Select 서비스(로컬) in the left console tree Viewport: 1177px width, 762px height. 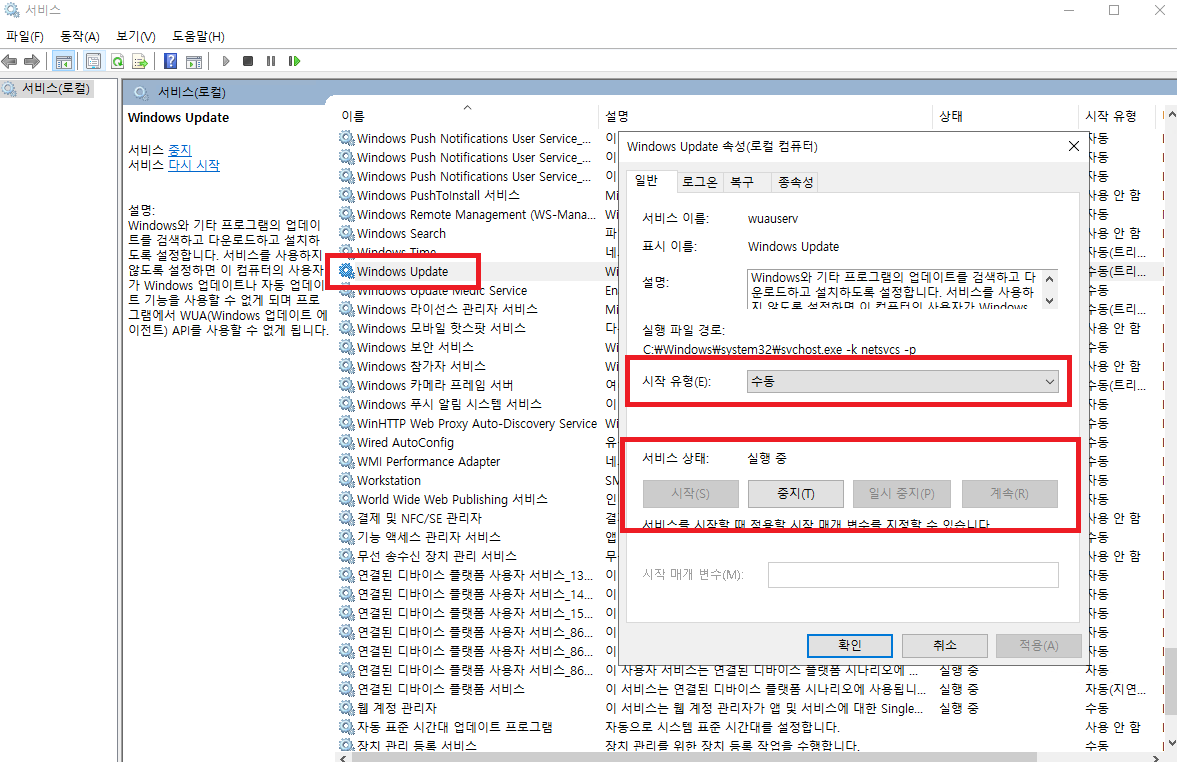click(56, 89)
